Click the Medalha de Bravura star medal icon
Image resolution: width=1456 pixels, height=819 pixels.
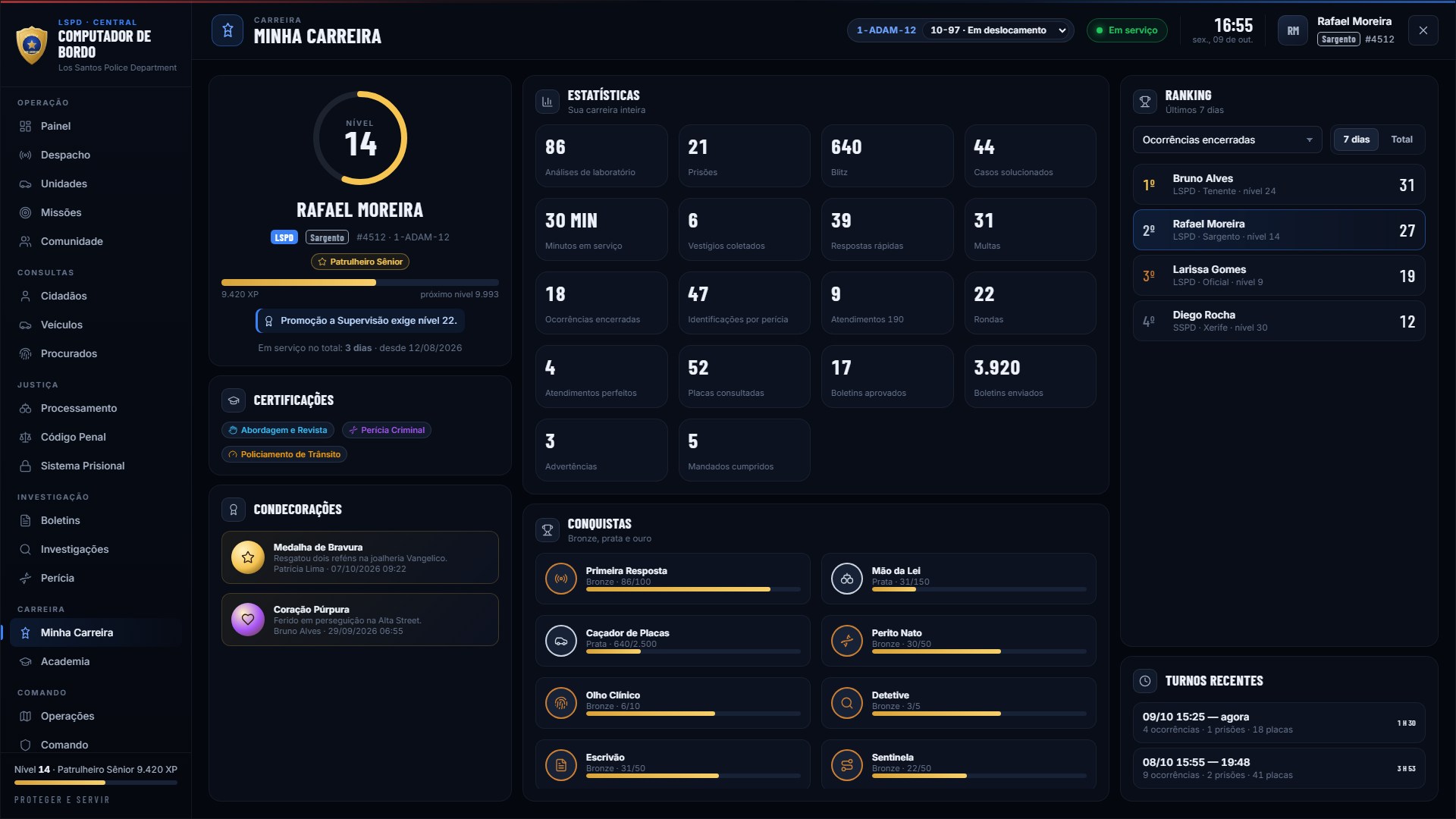tap(247, 557)
